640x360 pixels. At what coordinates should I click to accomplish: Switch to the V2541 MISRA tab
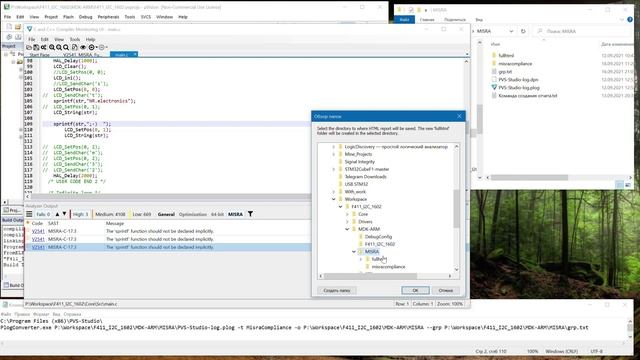tap(82, 55)
